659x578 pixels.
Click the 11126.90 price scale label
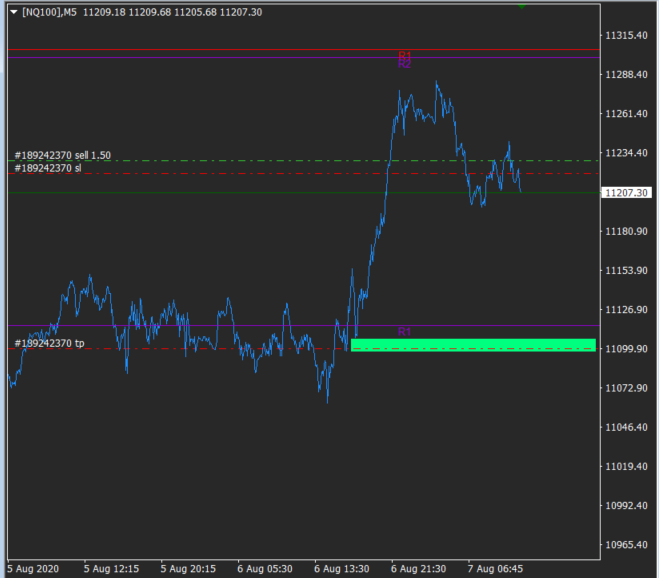pyautogui.click(x=626, y=309)
